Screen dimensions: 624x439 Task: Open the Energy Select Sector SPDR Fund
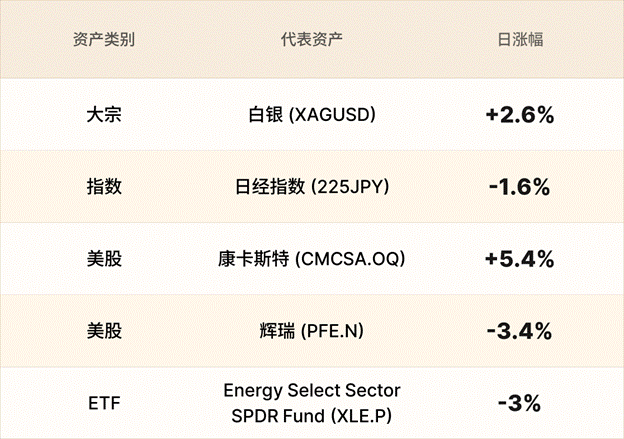tap(312, 403)
